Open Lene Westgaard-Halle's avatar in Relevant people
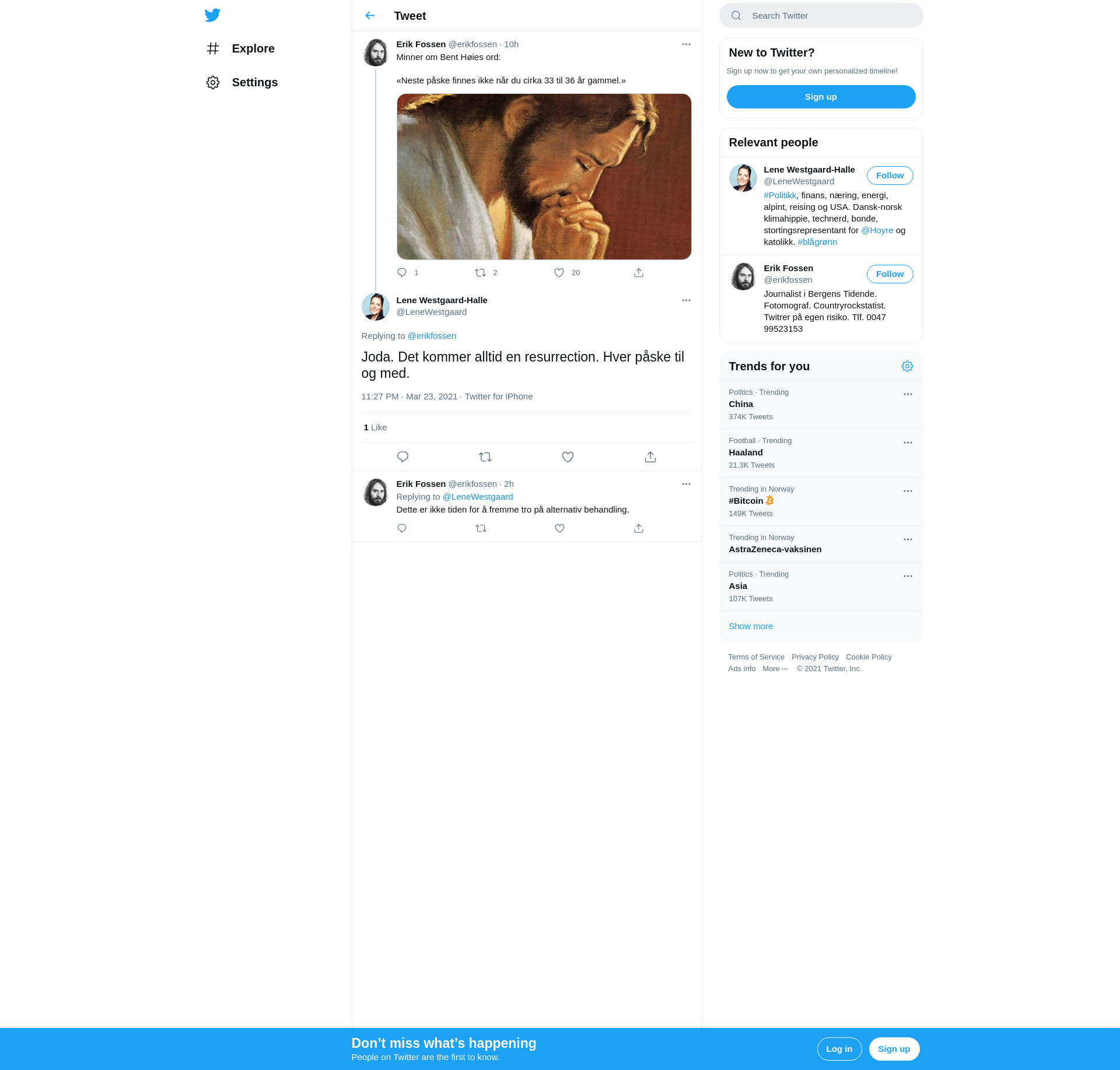 pos(743,178)
